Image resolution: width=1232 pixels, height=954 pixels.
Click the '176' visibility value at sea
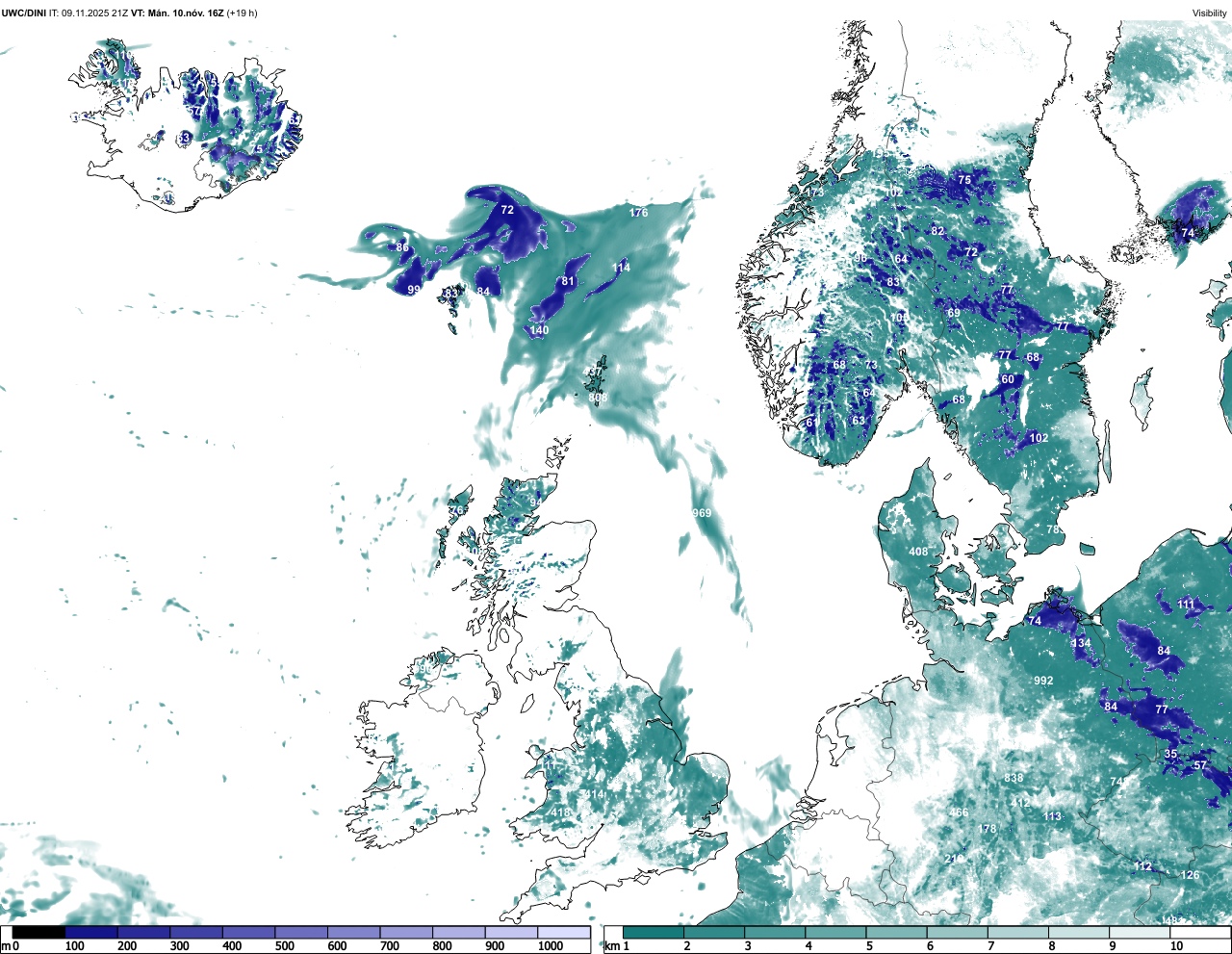point(639,212)
